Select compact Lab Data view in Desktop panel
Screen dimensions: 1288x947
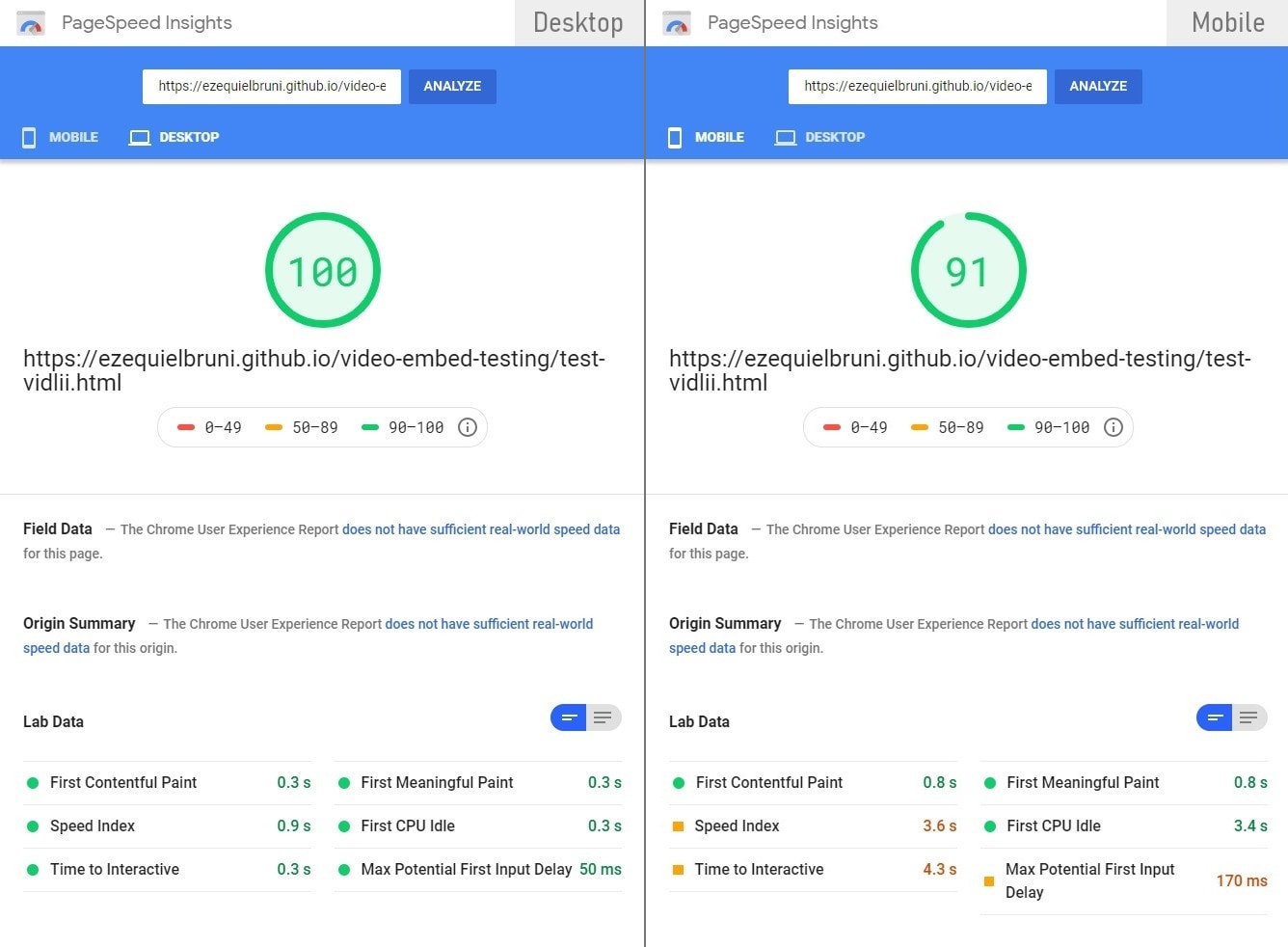point(569,717)
